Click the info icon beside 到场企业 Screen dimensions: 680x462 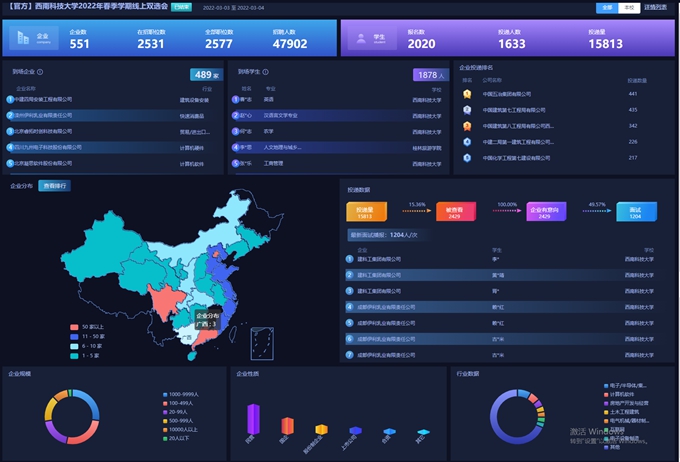40,72
